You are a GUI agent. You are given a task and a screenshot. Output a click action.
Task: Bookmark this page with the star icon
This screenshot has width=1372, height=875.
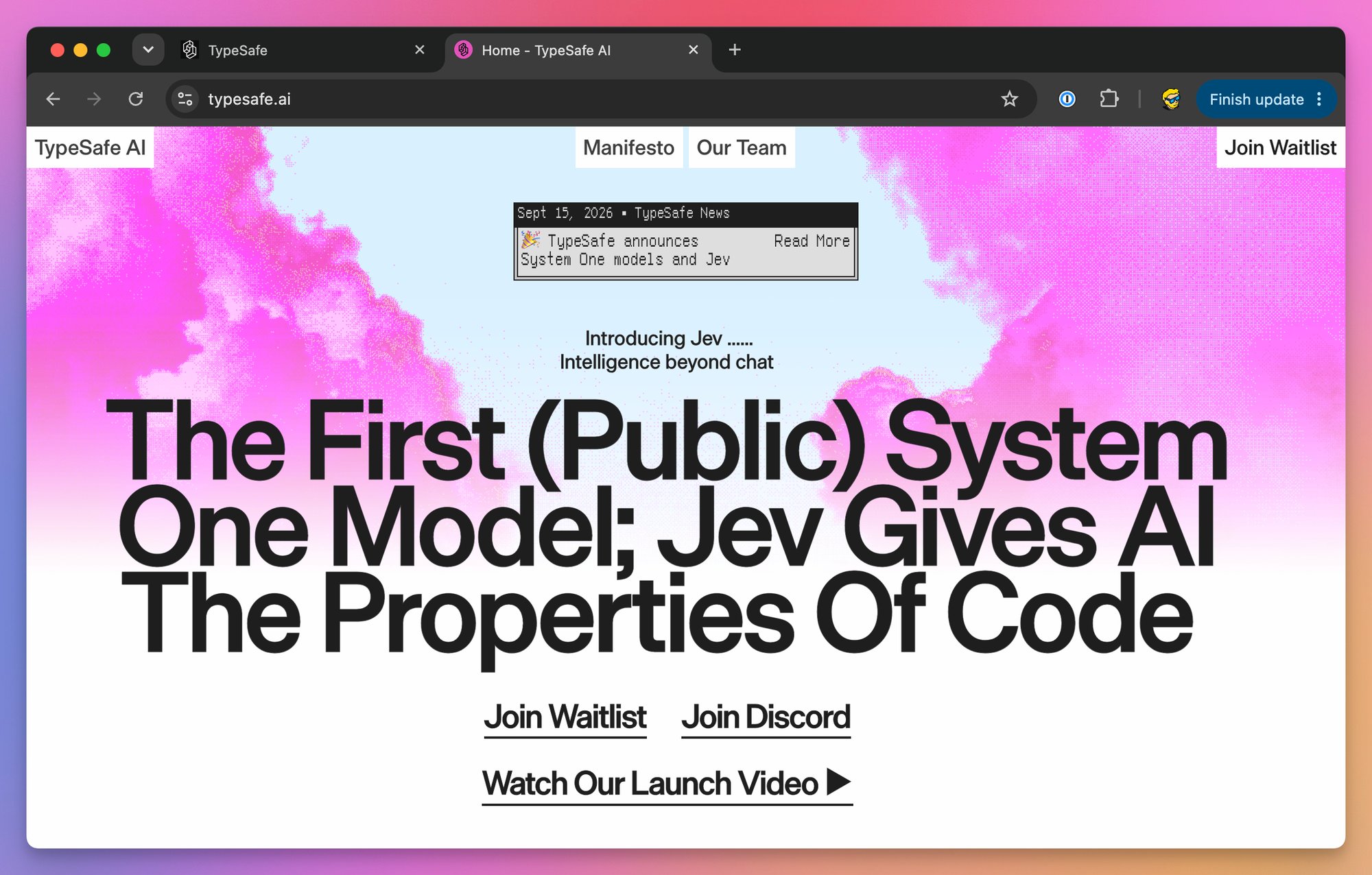(x=1009, y=99)
